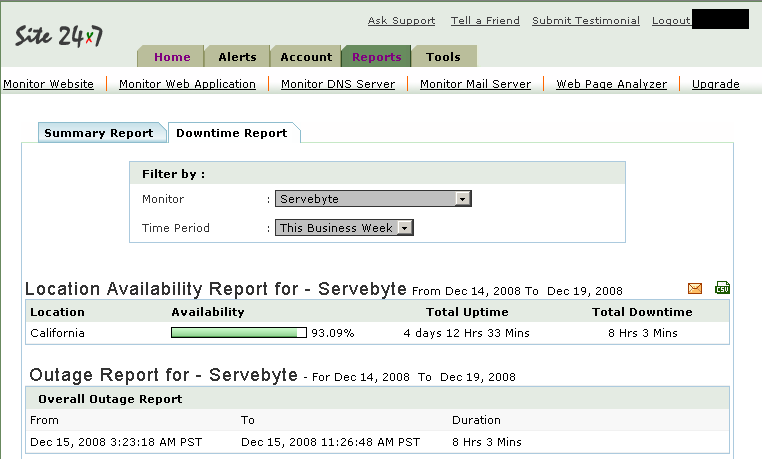Click outage start 'Dec 15, 2008 3:23:18 AM PST'

(116, 442)
